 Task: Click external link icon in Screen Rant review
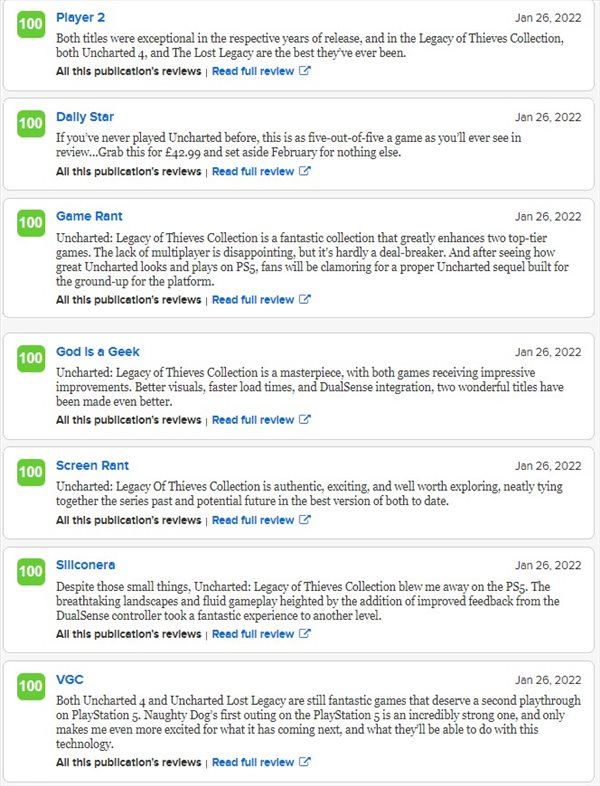[305, 520]
